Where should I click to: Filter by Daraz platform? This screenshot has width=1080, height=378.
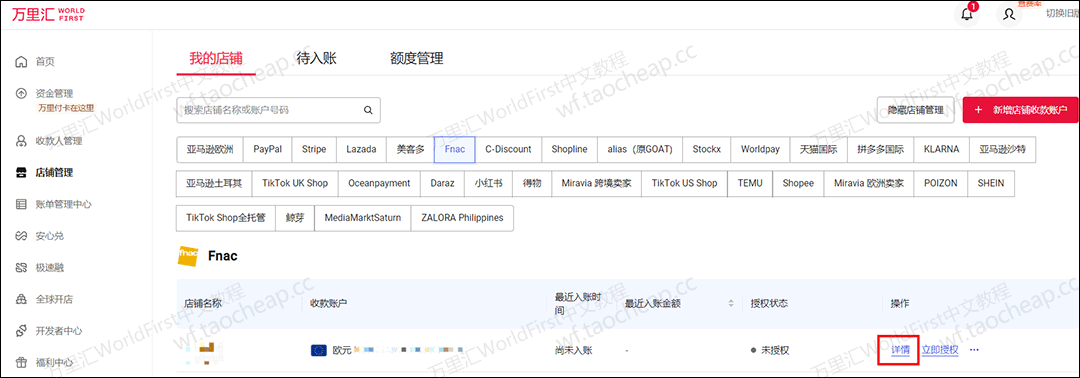pyautogui.click(x=442, y=183)
